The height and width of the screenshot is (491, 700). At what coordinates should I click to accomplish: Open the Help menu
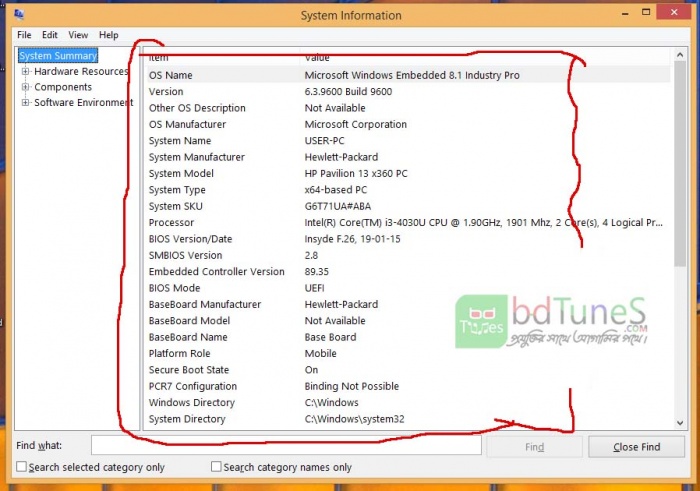pyautogui.click(x=108, y=35)
